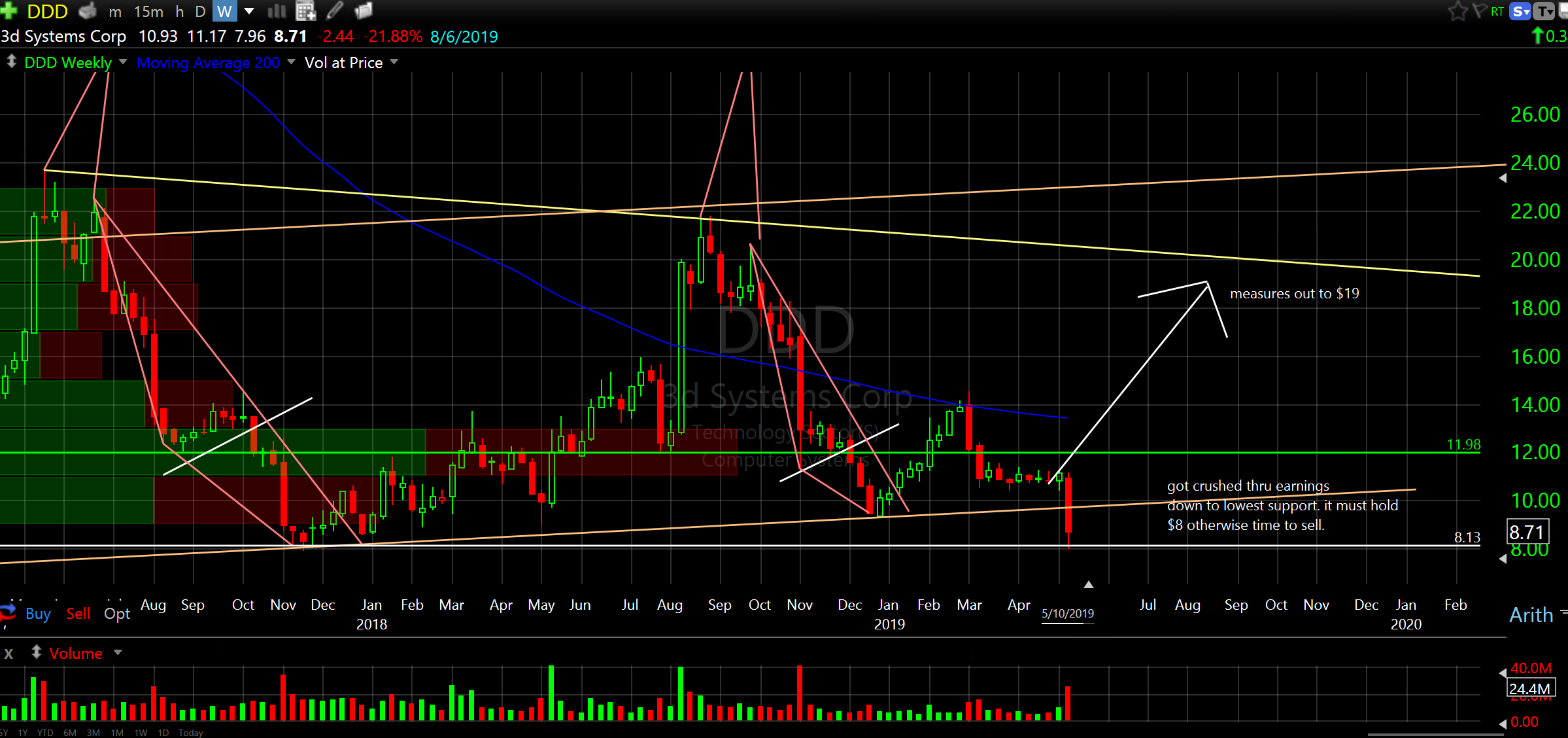Open the Vol at Price dropdown arrow

(394, 62)
